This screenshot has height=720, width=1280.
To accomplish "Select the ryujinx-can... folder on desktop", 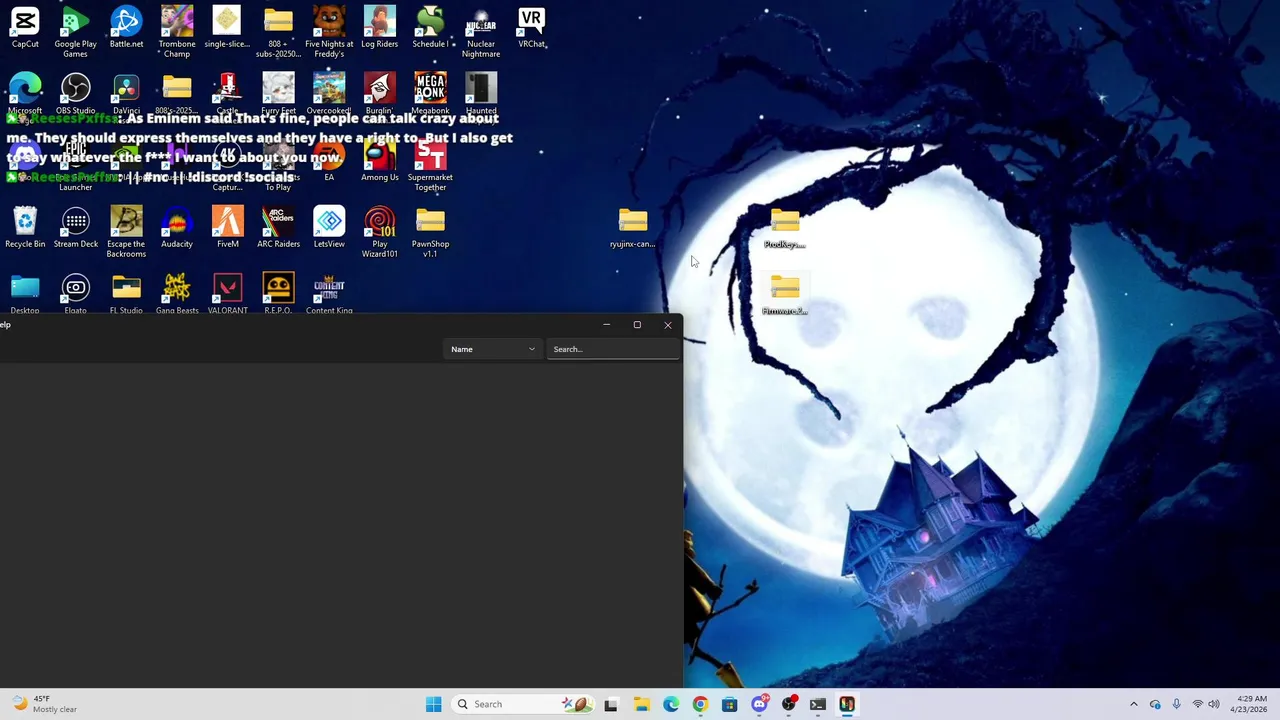I will [x=632, y=228].
